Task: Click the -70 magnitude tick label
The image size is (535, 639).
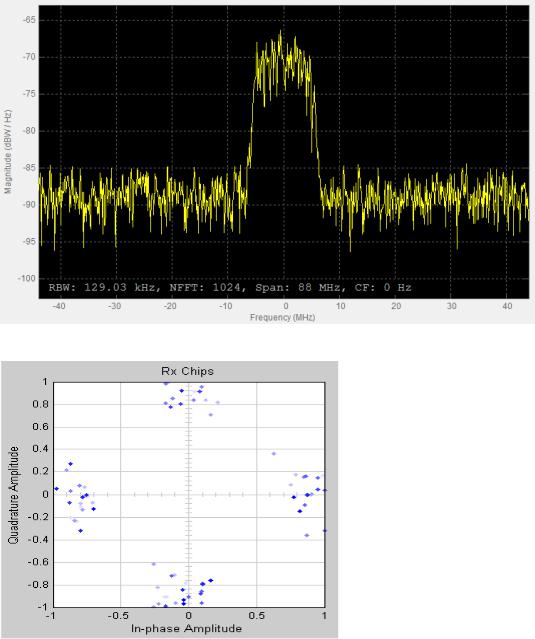Action: click(28, 57)
